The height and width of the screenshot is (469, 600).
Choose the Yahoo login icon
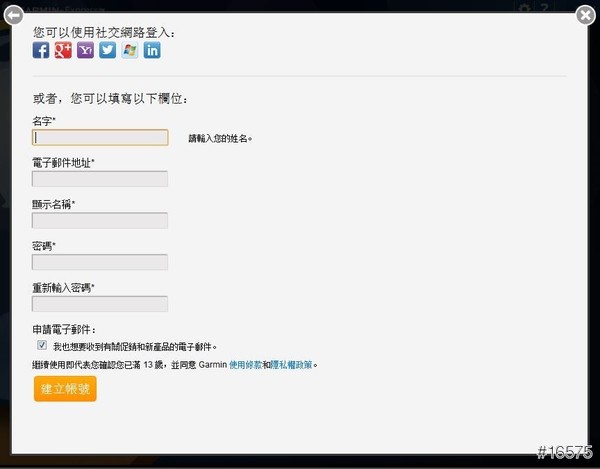click(x=85, y=50)
